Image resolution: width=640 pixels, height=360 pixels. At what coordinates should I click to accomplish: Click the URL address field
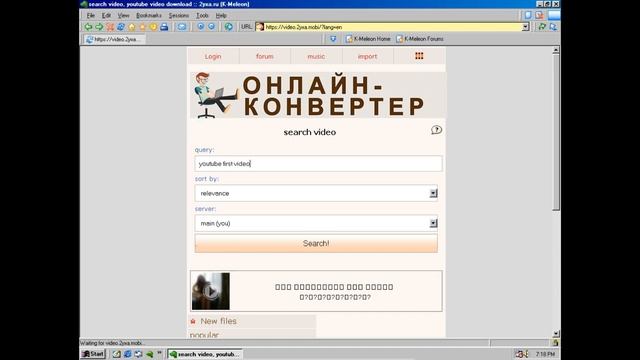coord(393,27)
